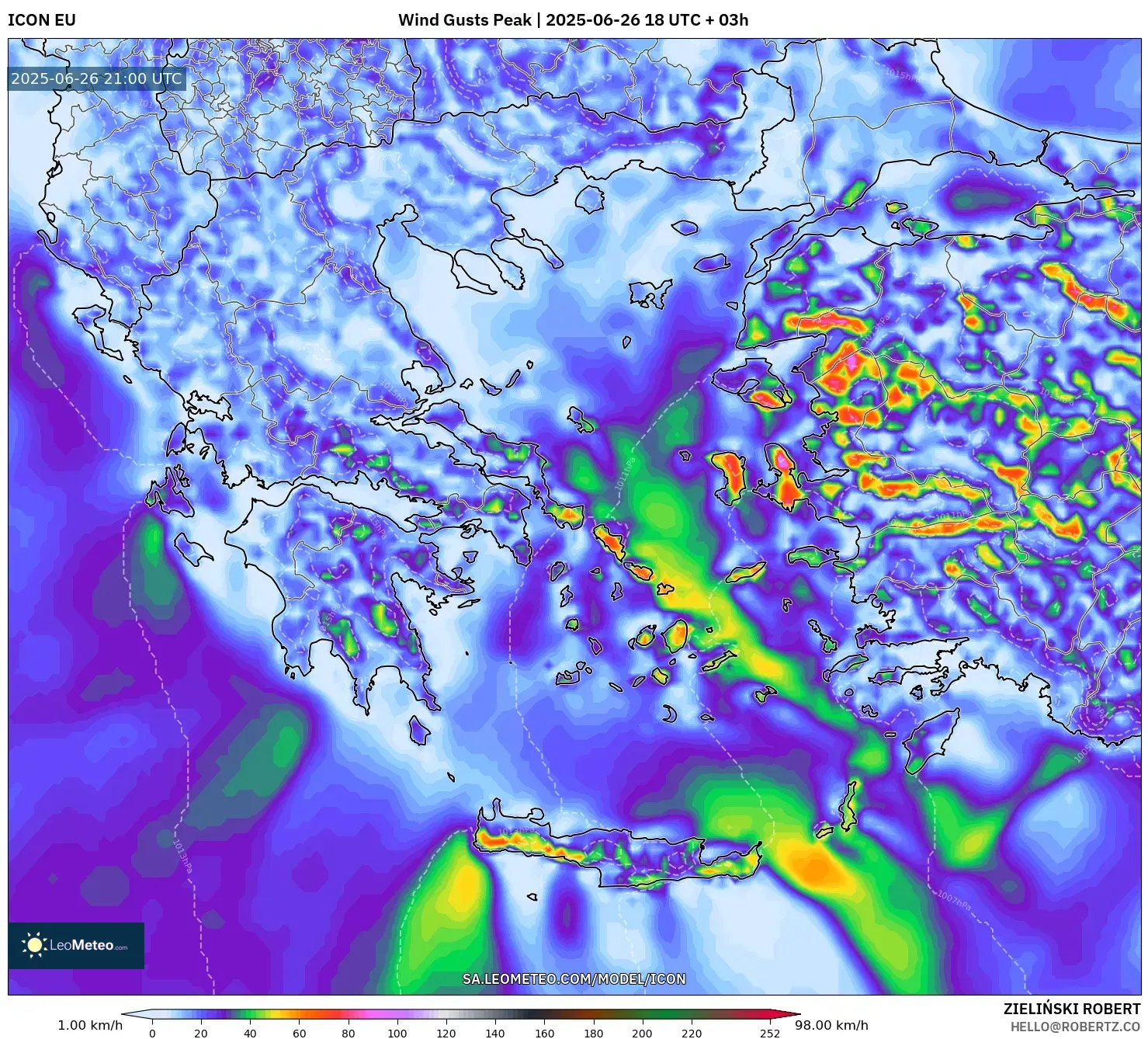The height and width of the screenshot is (1039, 1148).
Task: Click the LeoMeteo sun logo icon
Action: (34, 945)
